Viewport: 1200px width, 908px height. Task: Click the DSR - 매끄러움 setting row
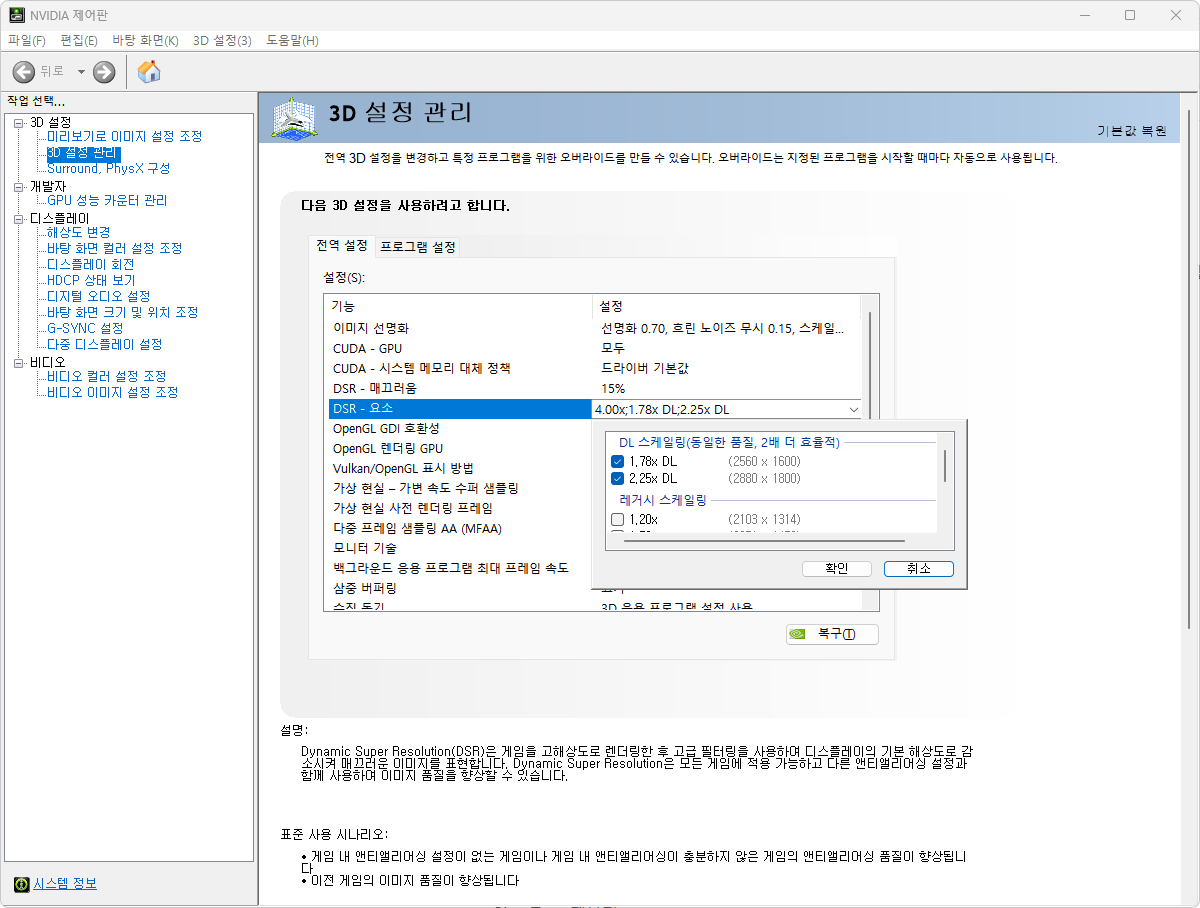tap(595, 388)
